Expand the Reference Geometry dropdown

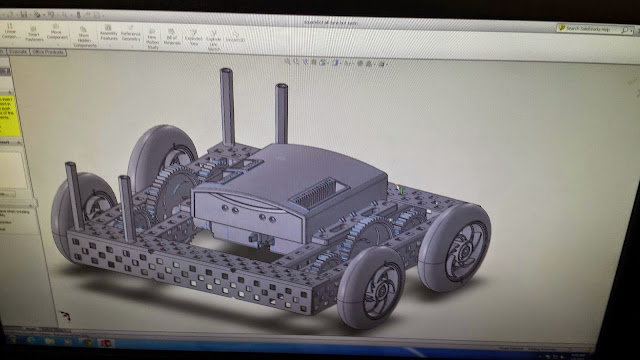[x=131, y=34]
